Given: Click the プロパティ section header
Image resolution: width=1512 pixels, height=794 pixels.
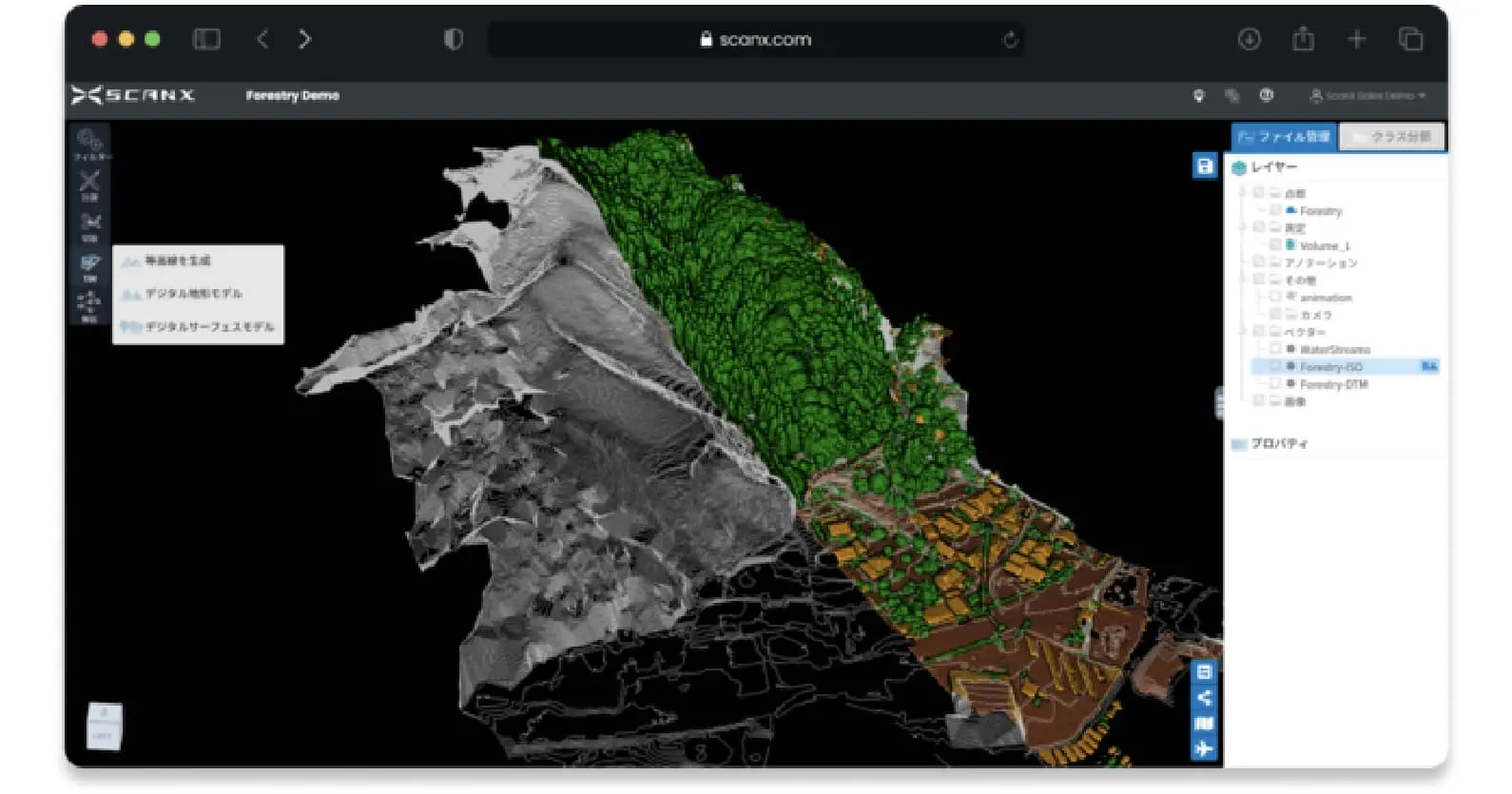Looking at the screenshot, I should (x=1279, y=443).
